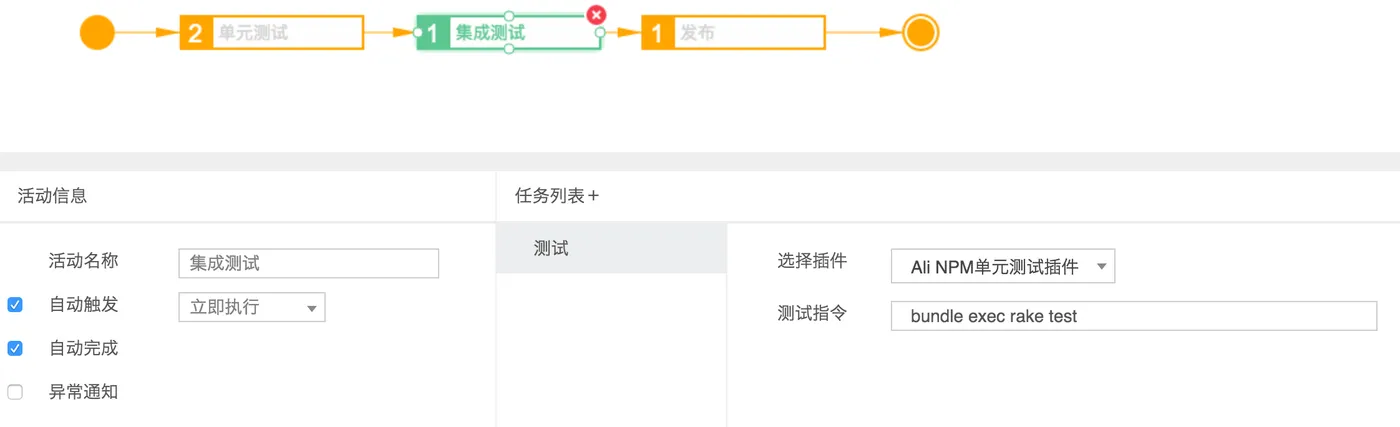Uncheck the 自动触发 checkbox
1400x427 pixels.
pos(15,305)
